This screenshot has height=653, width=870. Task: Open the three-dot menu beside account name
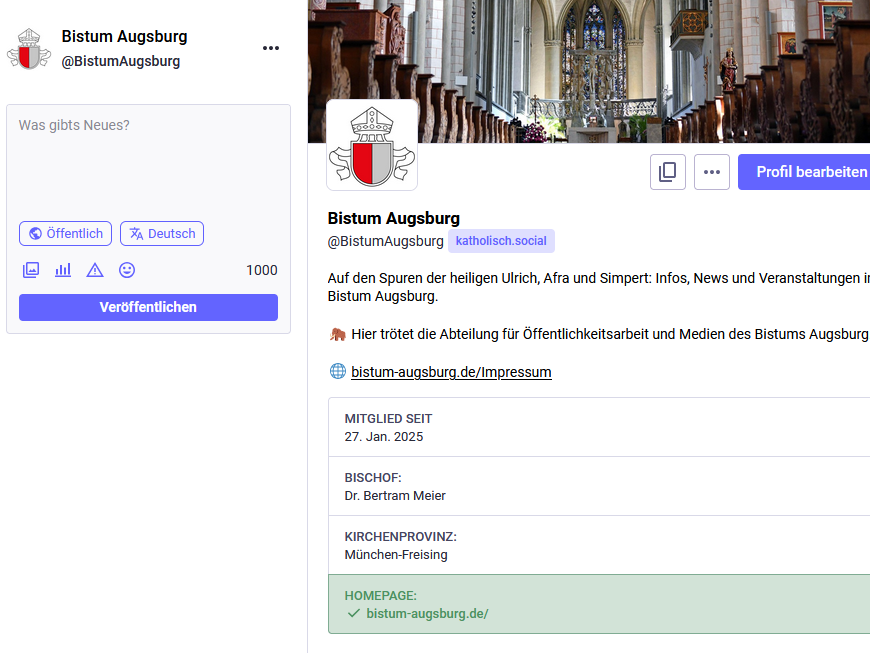pyautogui.click(x=271, y=48)
